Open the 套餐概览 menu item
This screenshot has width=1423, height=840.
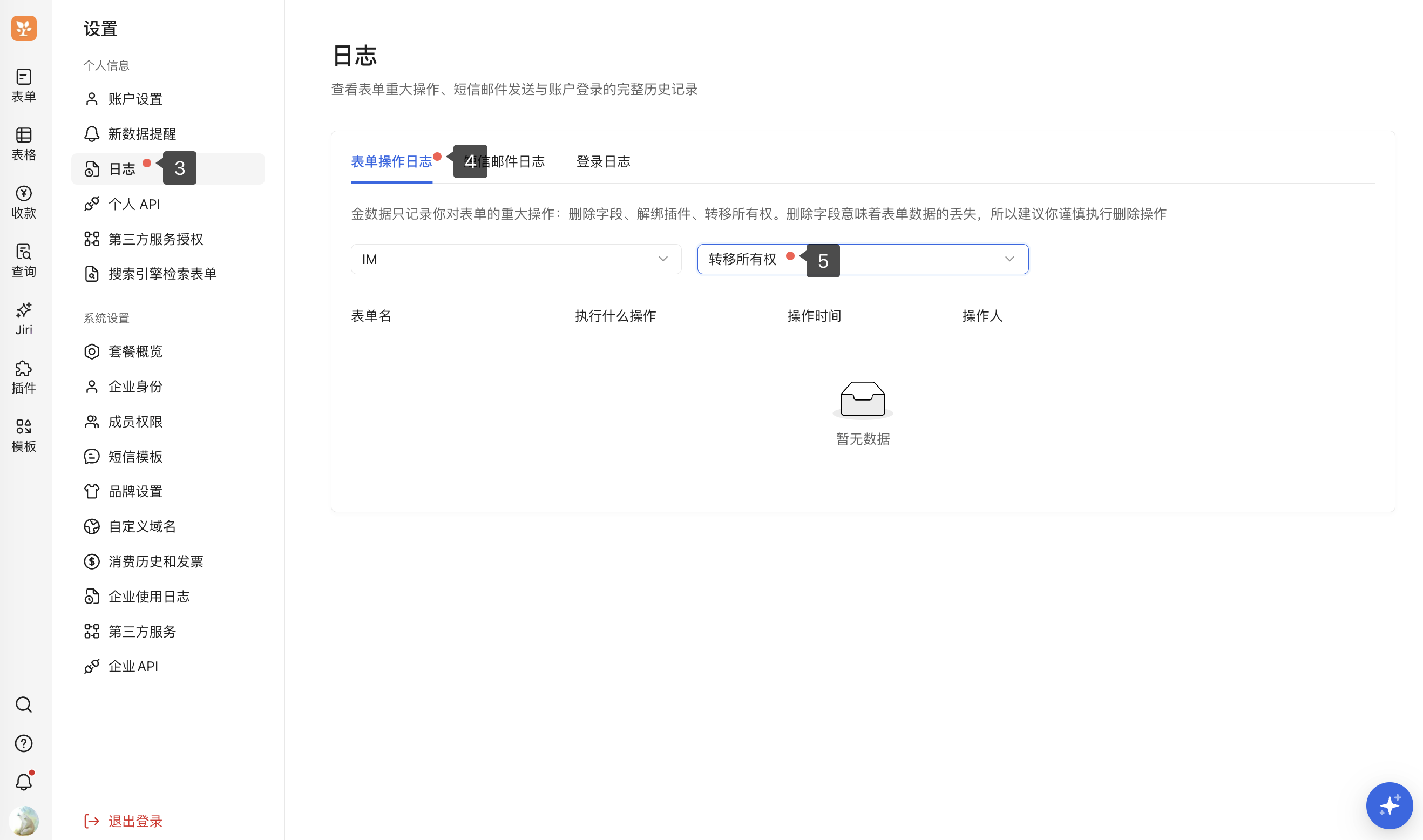[x=168, y=351]
